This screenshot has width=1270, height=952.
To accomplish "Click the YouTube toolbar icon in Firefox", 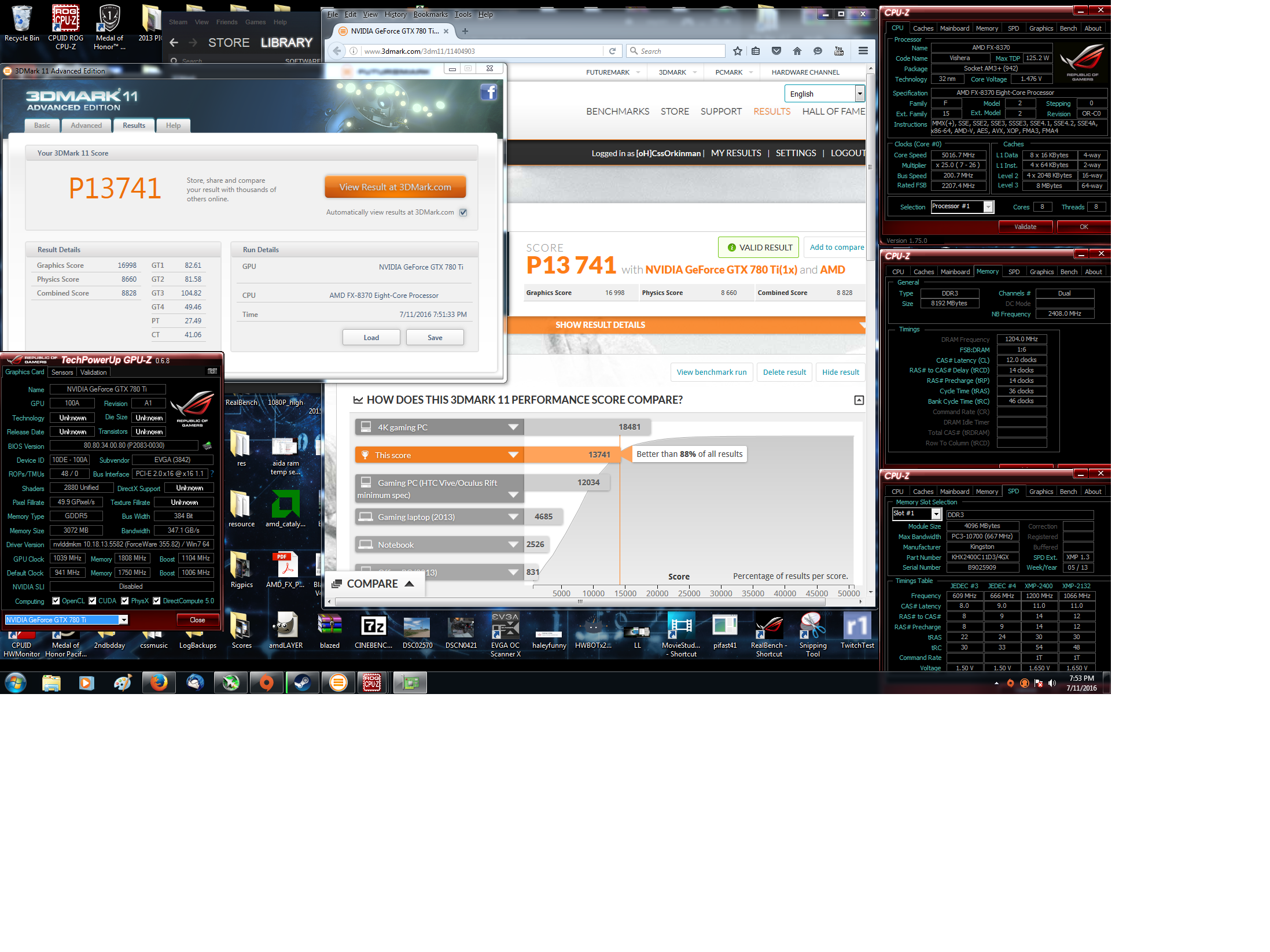I will (839, 51).
